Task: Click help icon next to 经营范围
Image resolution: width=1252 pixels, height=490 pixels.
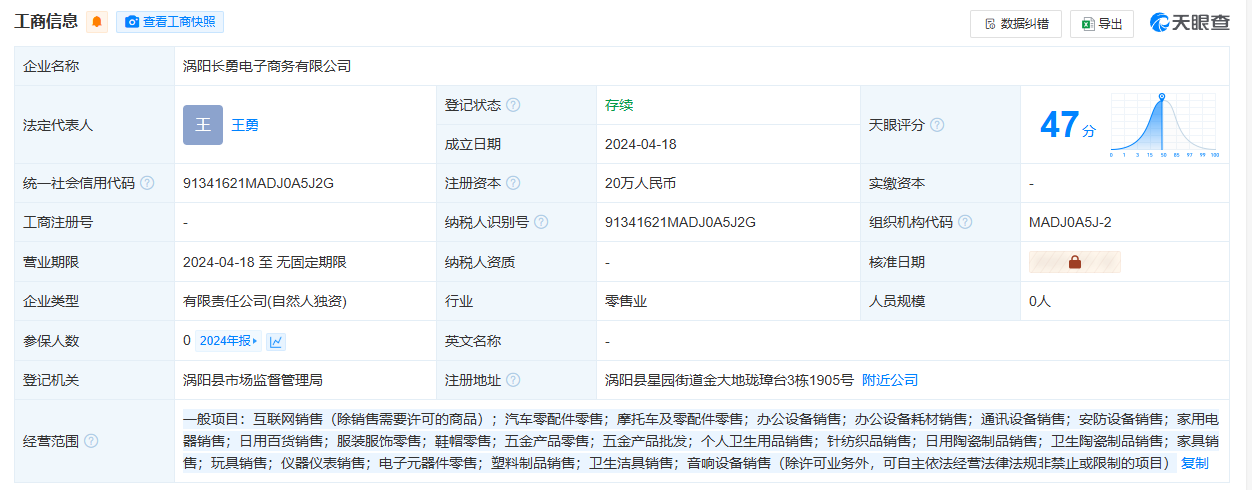Action: 91,441
